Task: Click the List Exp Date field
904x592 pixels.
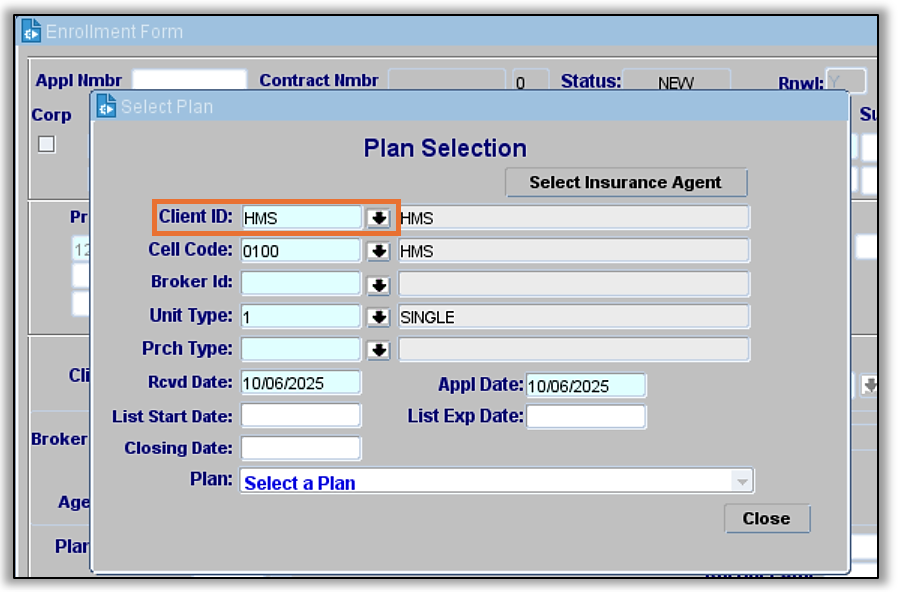Action: pos(586,416)
